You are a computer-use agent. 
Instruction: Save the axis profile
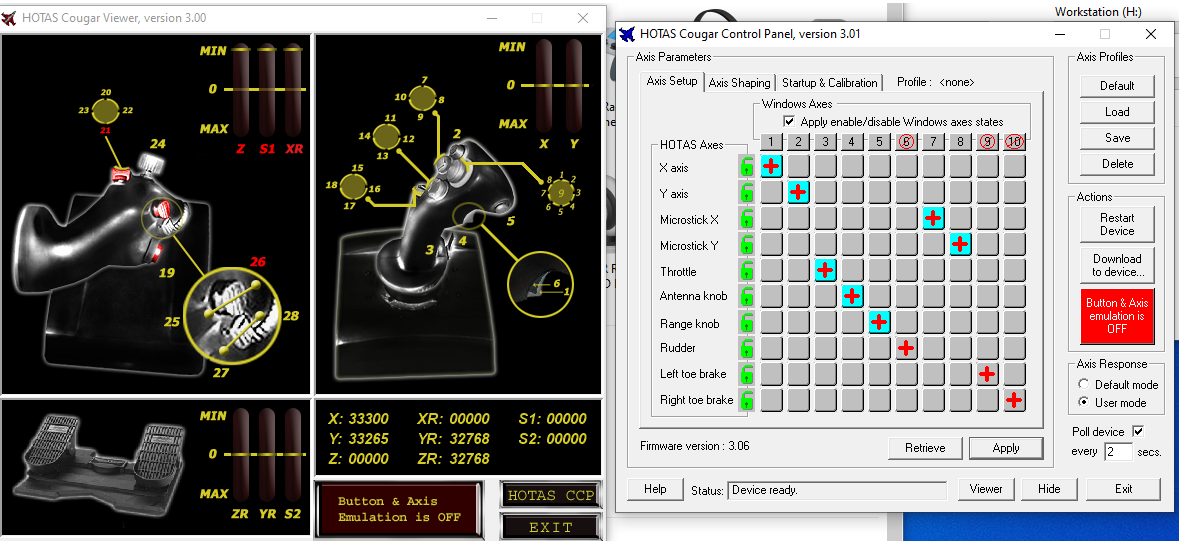tap(1117, 138)
